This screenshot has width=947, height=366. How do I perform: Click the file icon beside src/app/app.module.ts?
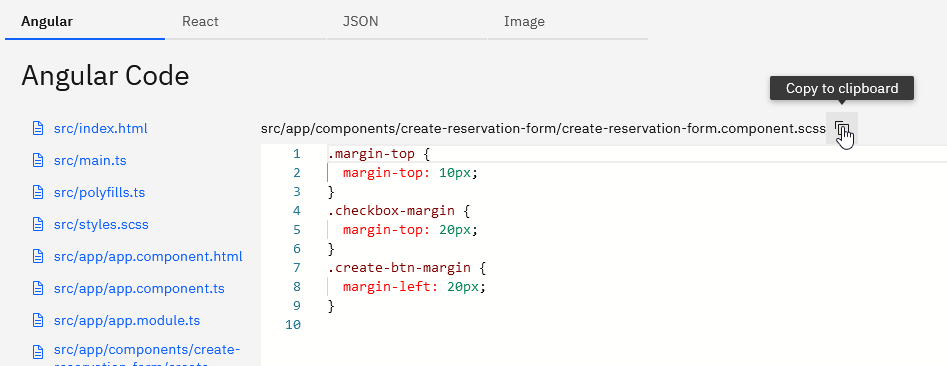click(38, 320)
